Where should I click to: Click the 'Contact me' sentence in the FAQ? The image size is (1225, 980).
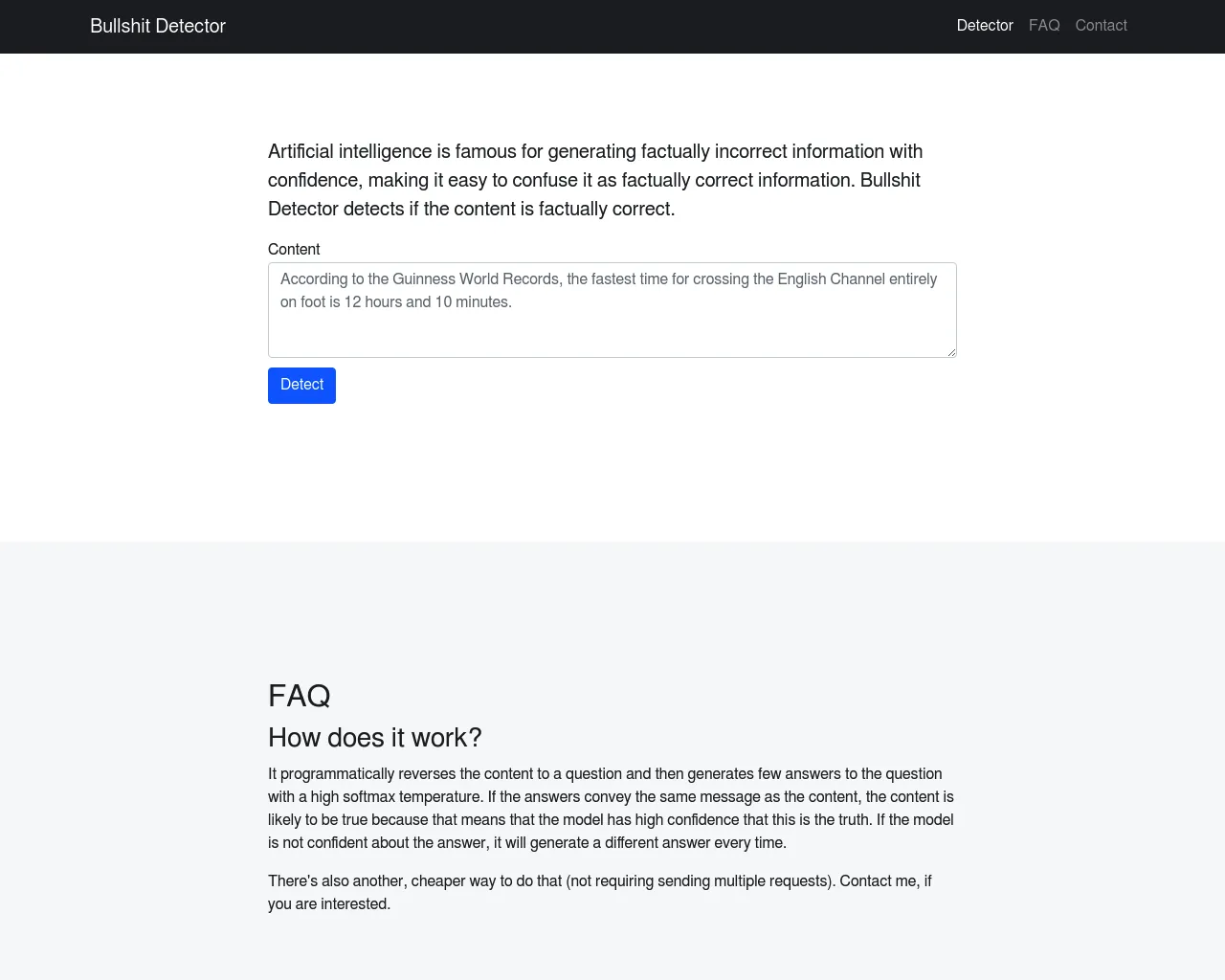[599, 891]
